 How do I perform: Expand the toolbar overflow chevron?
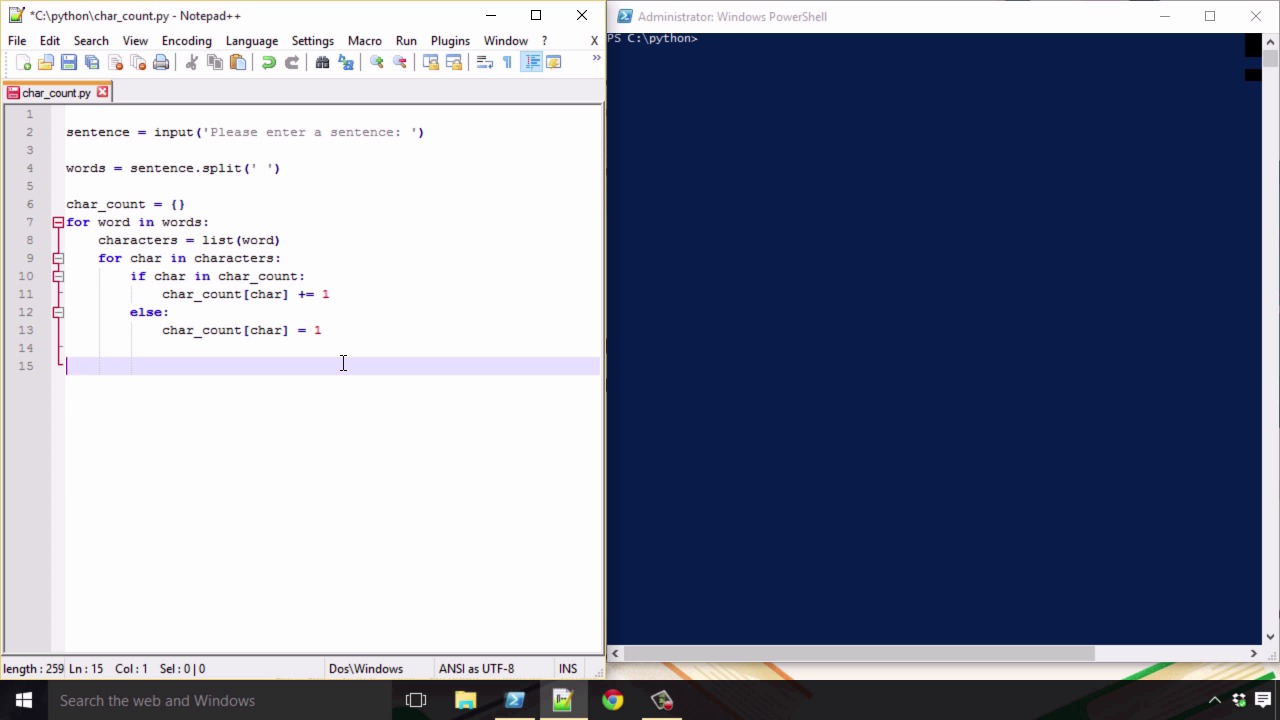coord(596,58)
